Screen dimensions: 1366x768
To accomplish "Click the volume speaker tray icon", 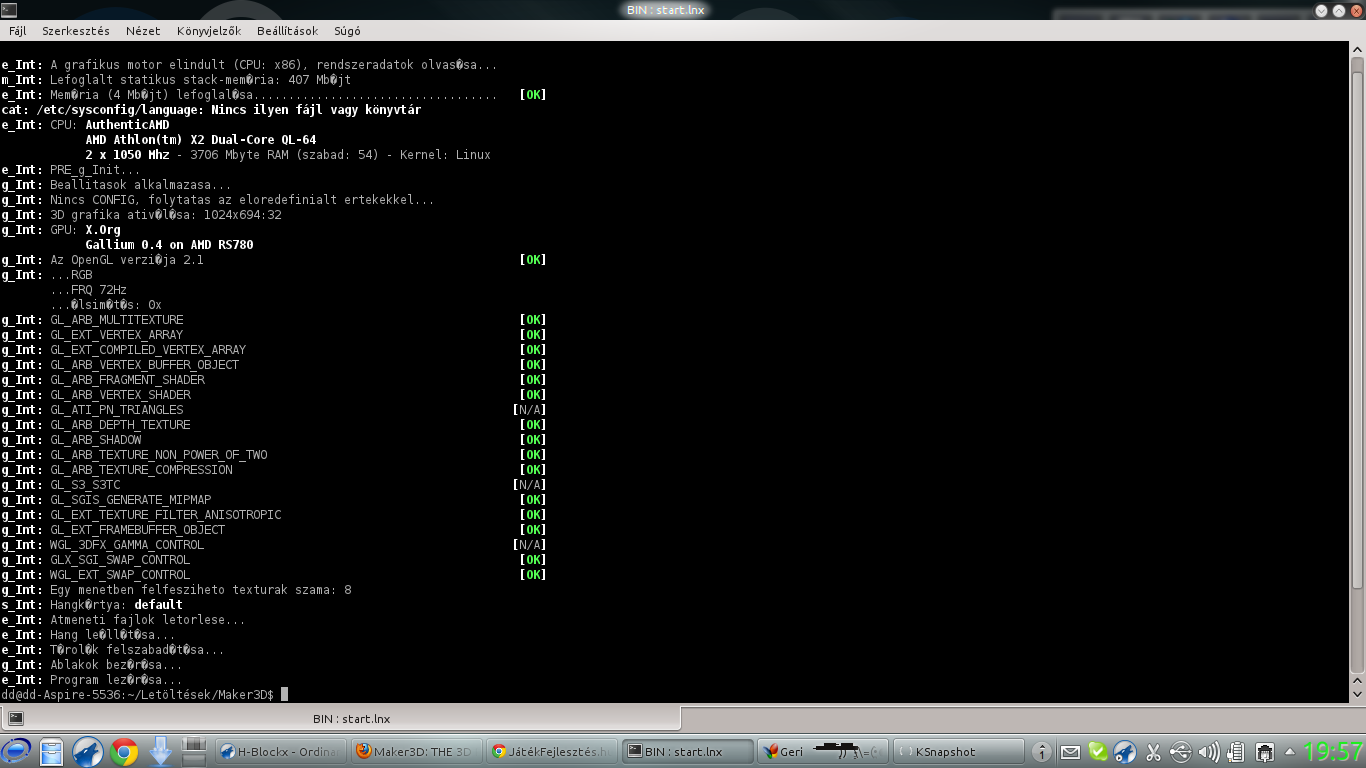I will [x=1208, y=752].
